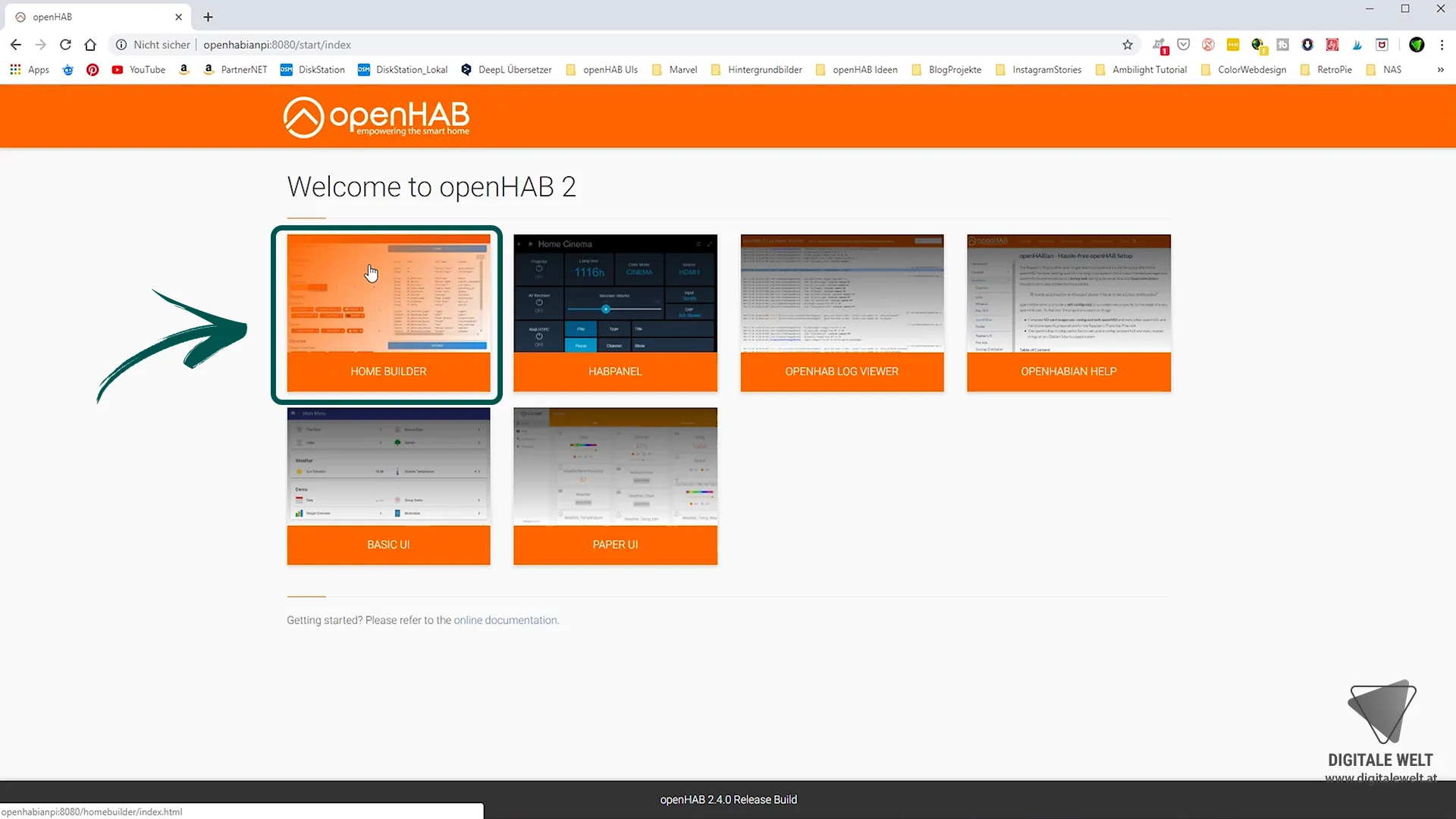The width and height of the screenshot is (1456, 819).
Task: Click the yellow extension icon
Action: click(1233, 45)
